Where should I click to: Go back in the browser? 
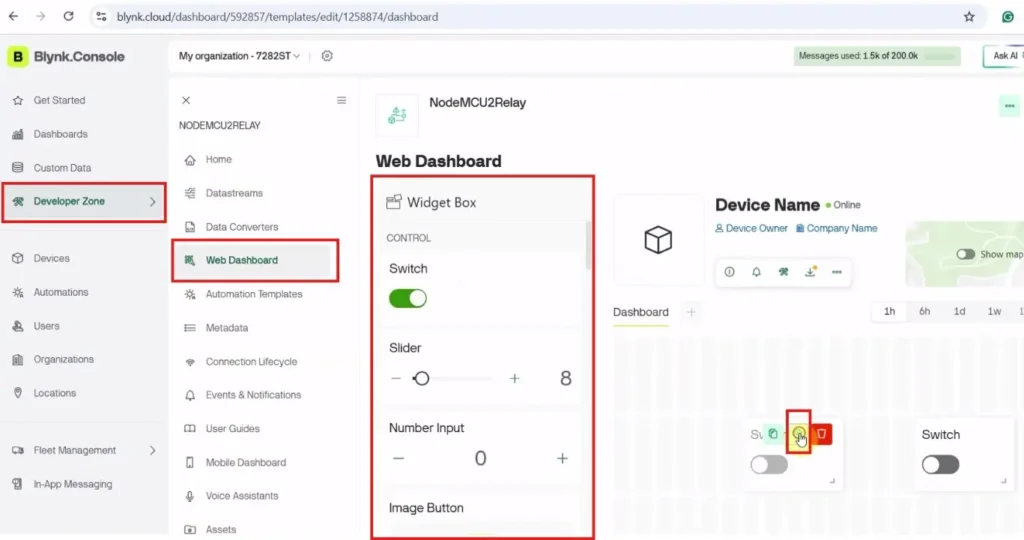(14, 16)
